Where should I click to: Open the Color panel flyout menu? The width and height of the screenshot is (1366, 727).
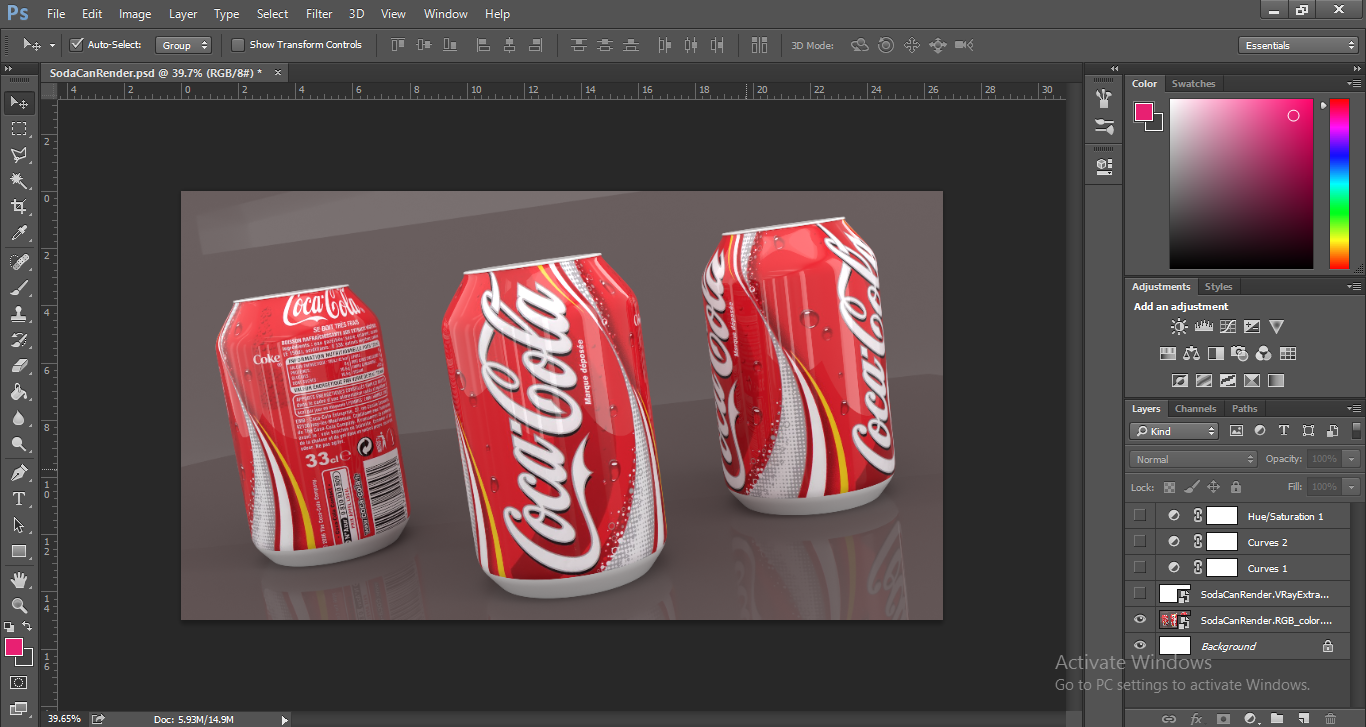[x=1354, y=84]
